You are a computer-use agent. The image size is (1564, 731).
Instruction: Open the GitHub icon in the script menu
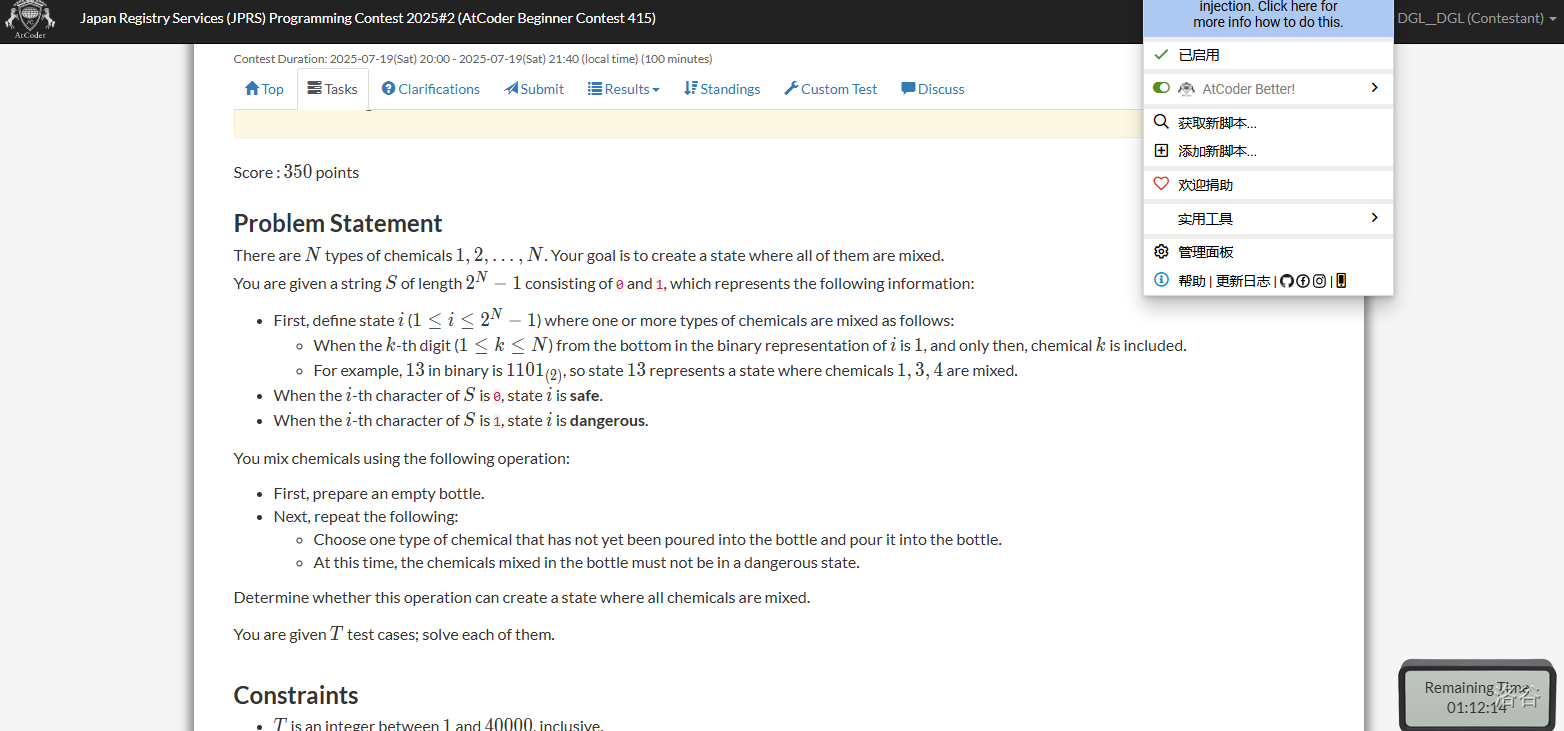tap(1287, 281)
